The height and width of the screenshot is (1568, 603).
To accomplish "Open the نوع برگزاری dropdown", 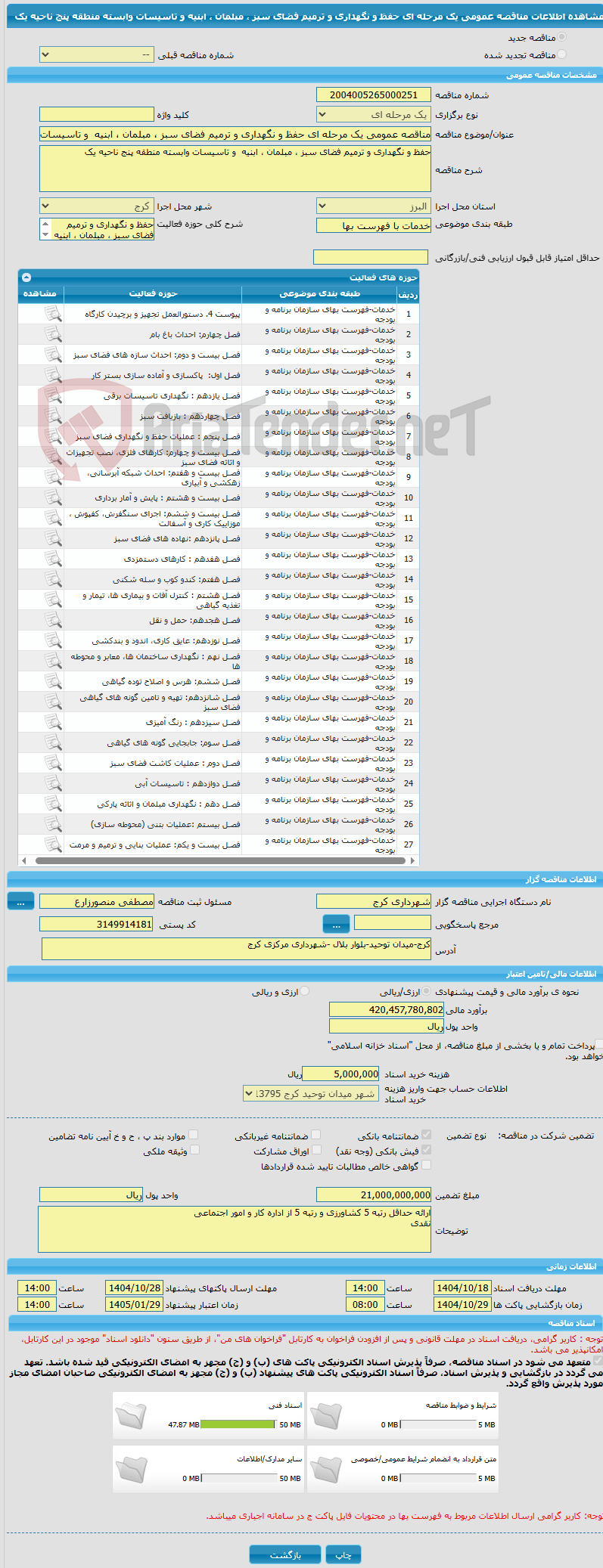I will (374, 115).
